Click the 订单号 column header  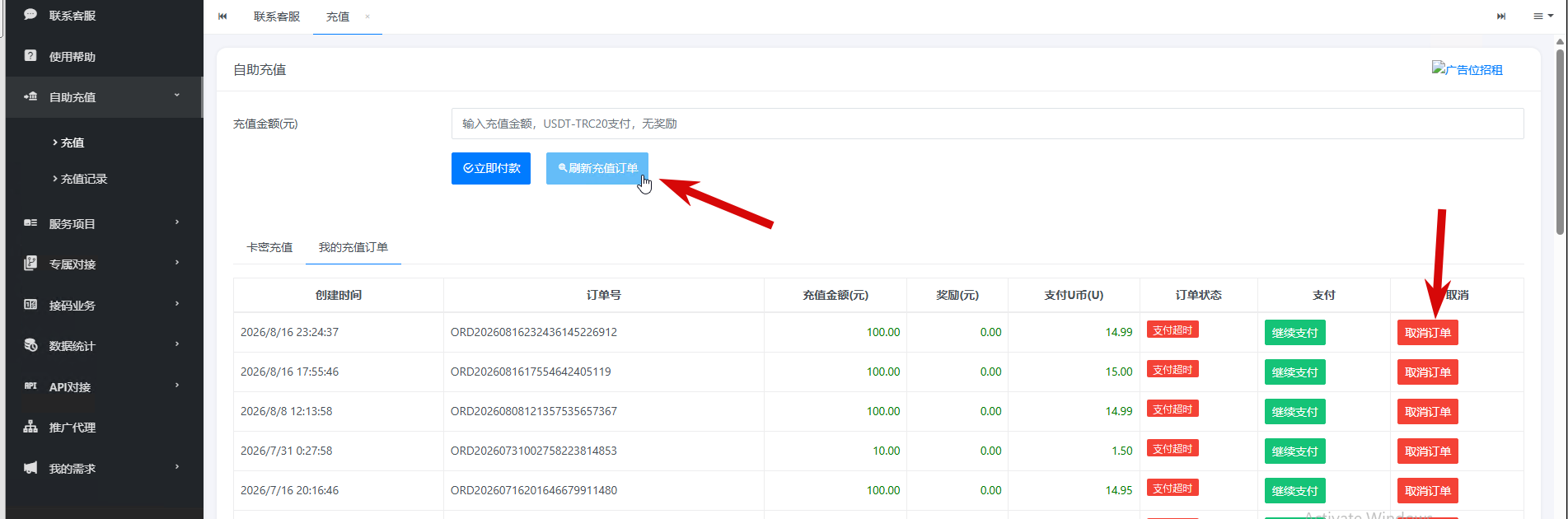[604, 295]
